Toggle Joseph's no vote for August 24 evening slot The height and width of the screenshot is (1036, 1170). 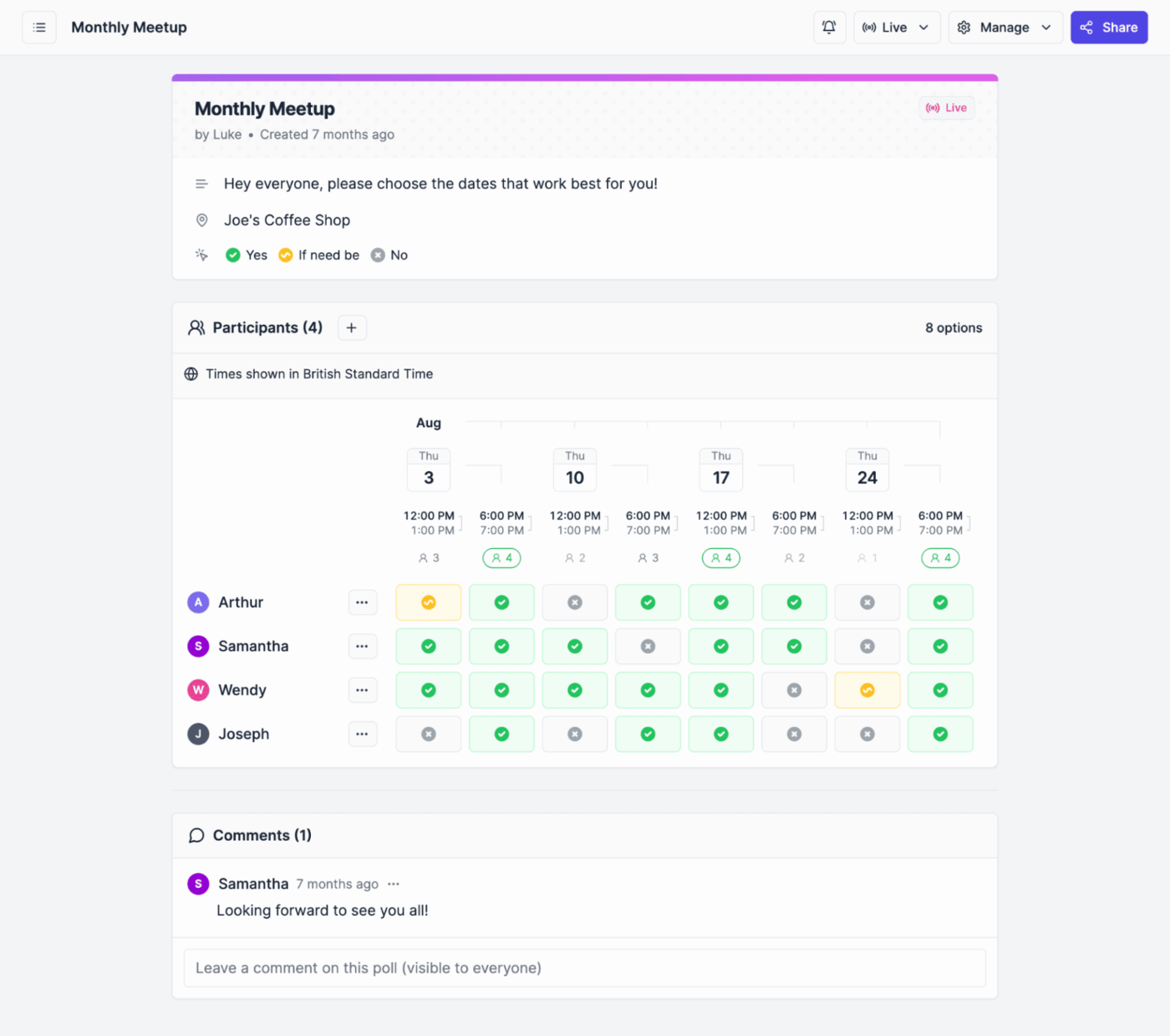867,734
